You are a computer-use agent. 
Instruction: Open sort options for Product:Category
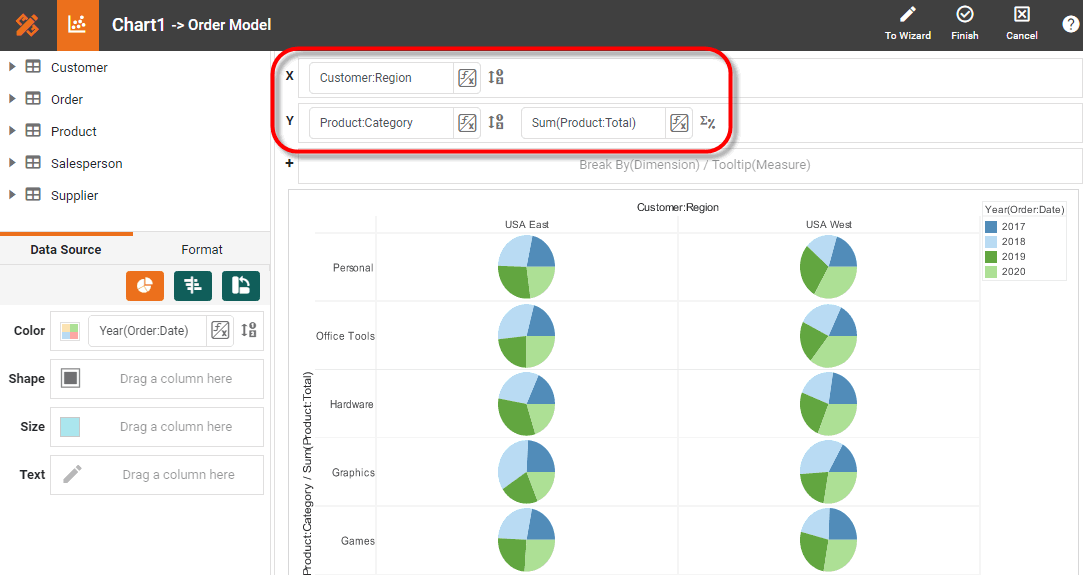[496, 123]
